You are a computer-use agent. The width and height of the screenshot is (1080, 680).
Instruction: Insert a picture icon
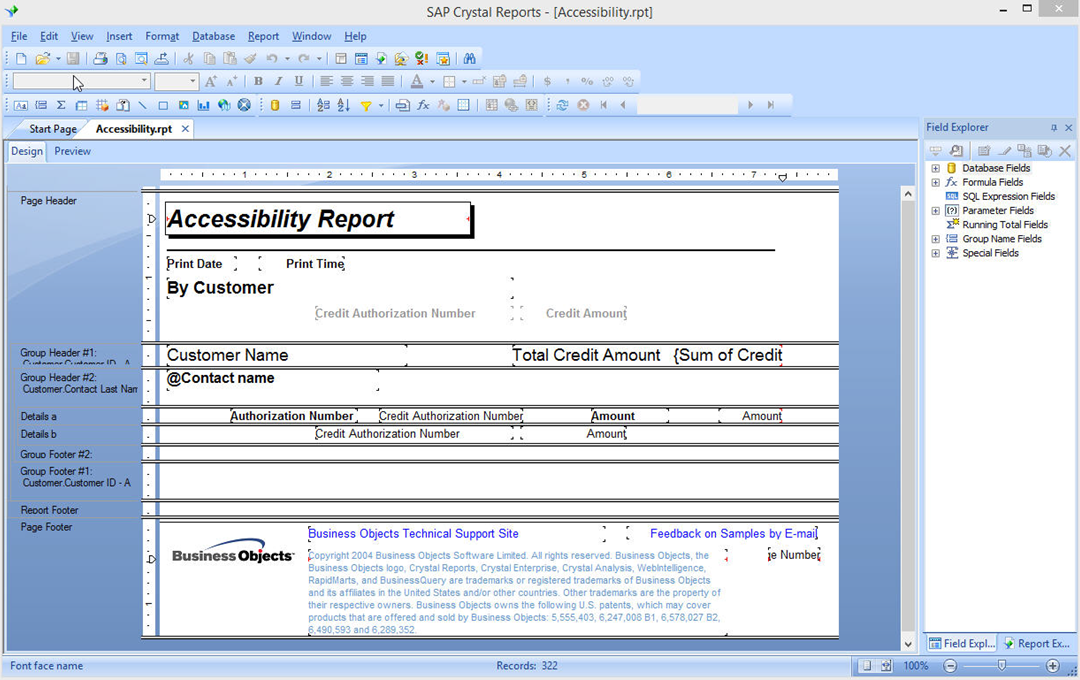point(183,105)
